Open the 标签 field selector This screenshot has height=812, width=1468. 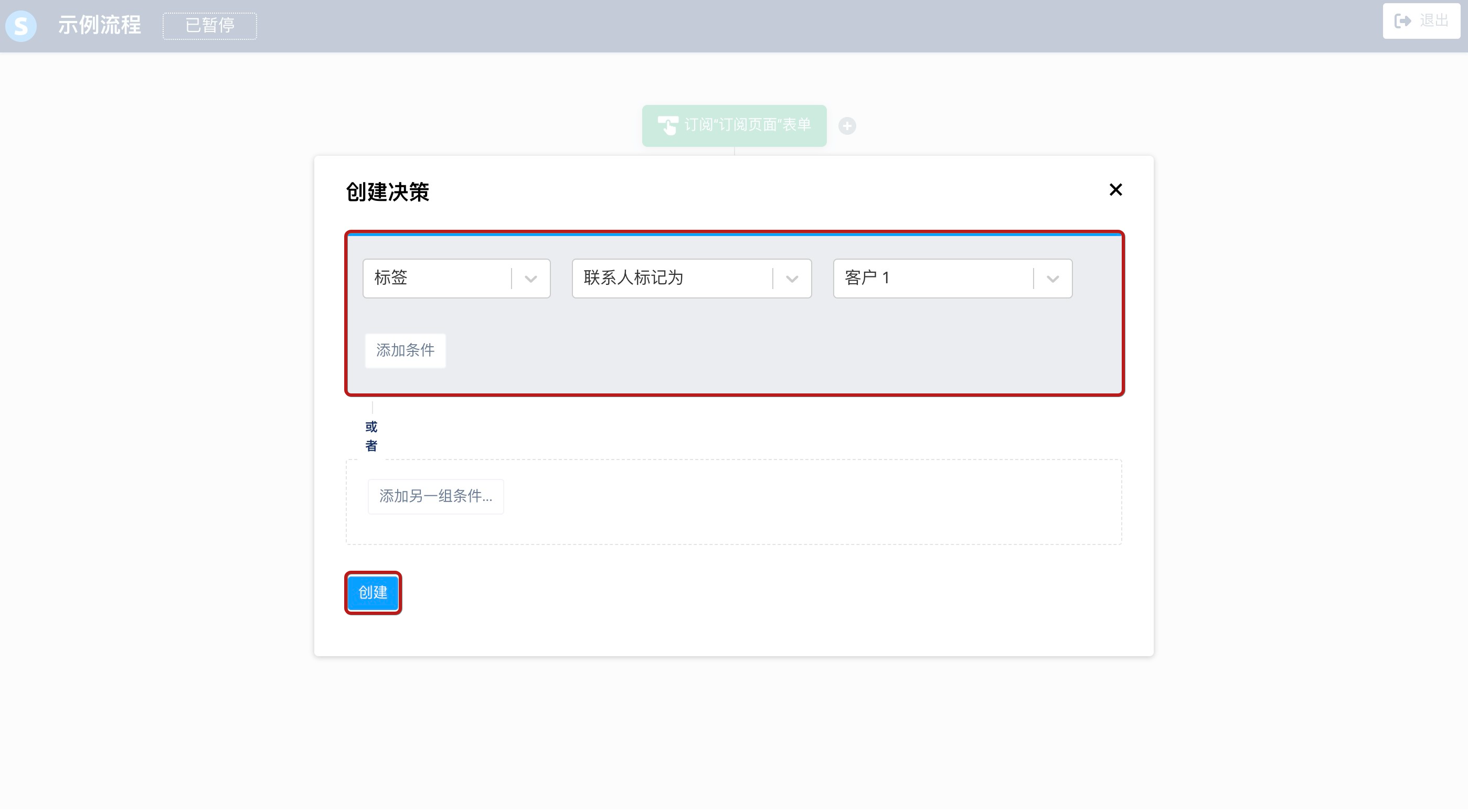coord(436,279)
